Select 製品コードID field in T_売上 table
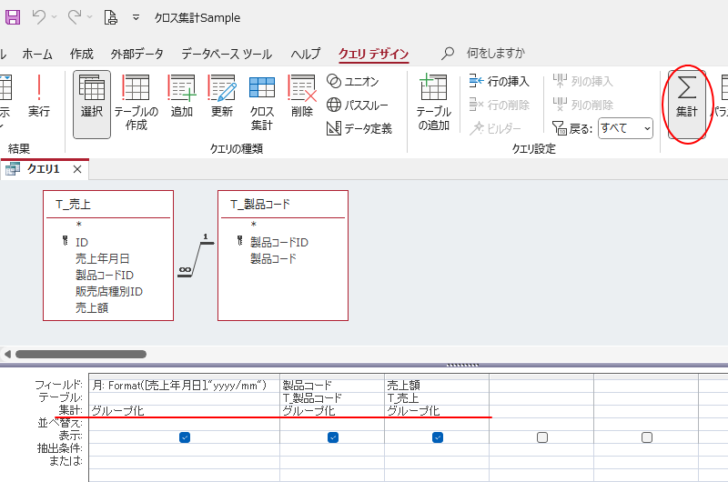Screen dimensions: 728x482 104,275
